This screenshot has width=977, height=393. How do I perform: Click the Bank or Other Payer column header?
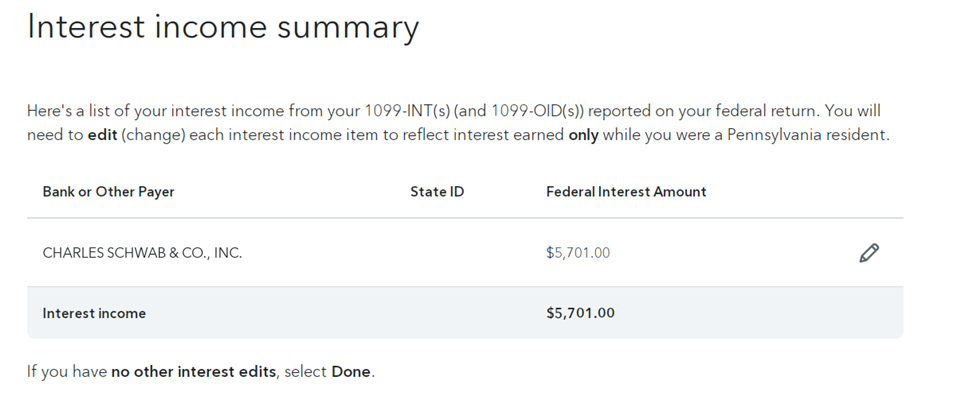point(108,192)
